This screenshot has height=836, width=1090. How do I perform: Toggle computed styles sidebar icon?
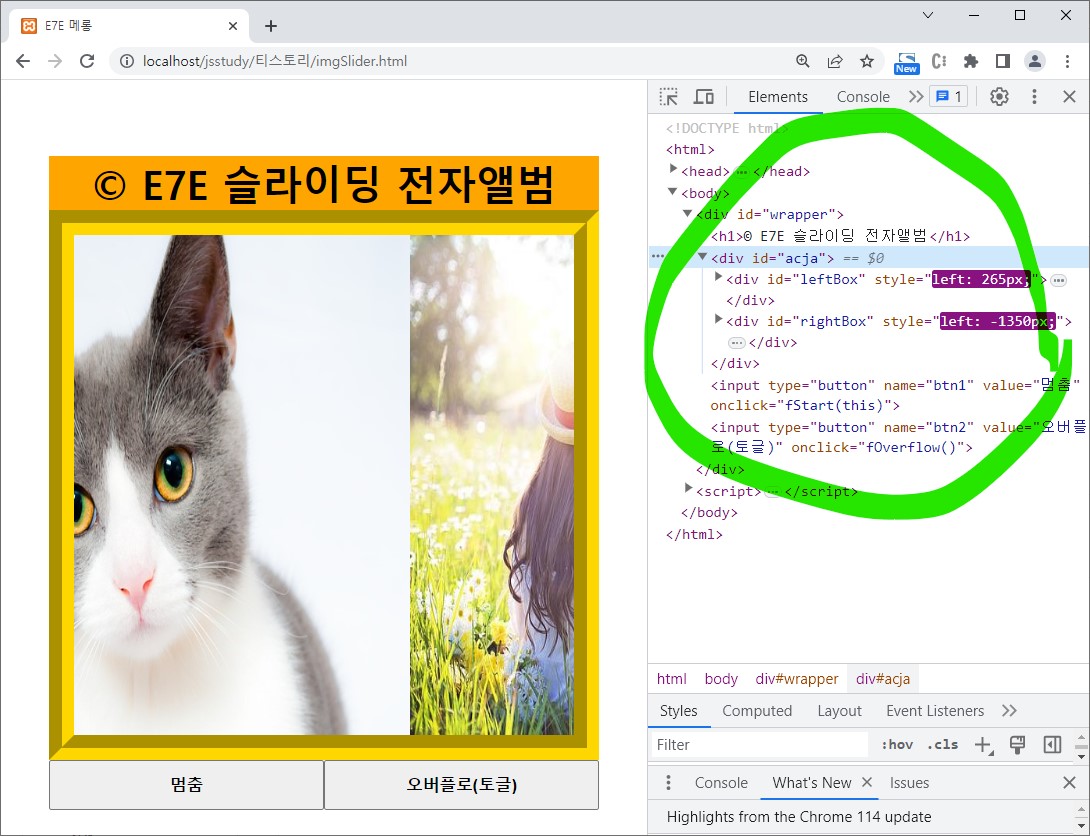[1052, 744]
